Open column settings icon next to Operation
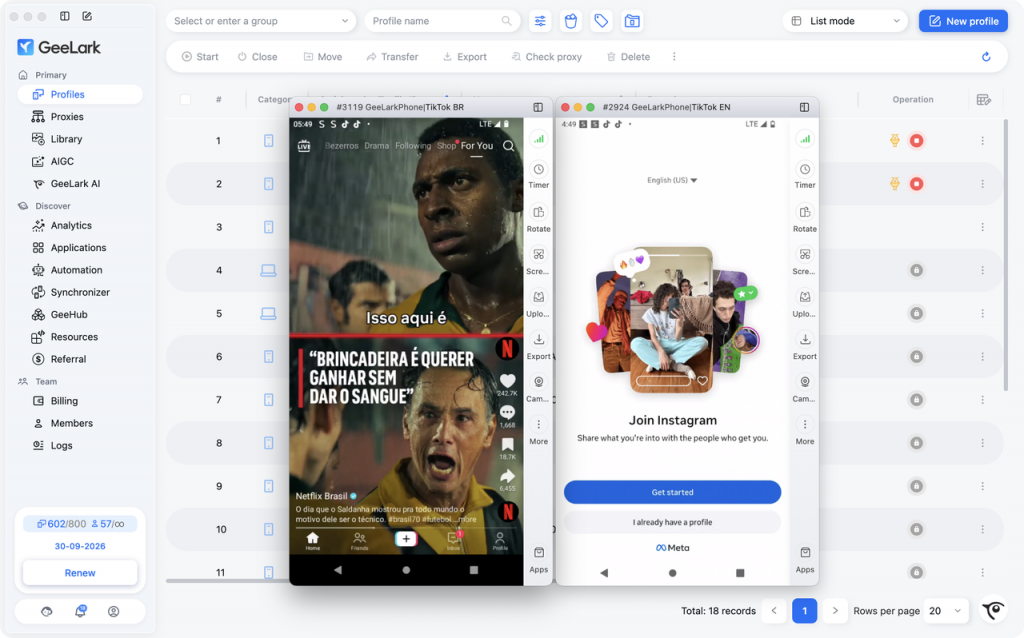Viewport: 1024px width, 638px height. [x=984, y=99]
